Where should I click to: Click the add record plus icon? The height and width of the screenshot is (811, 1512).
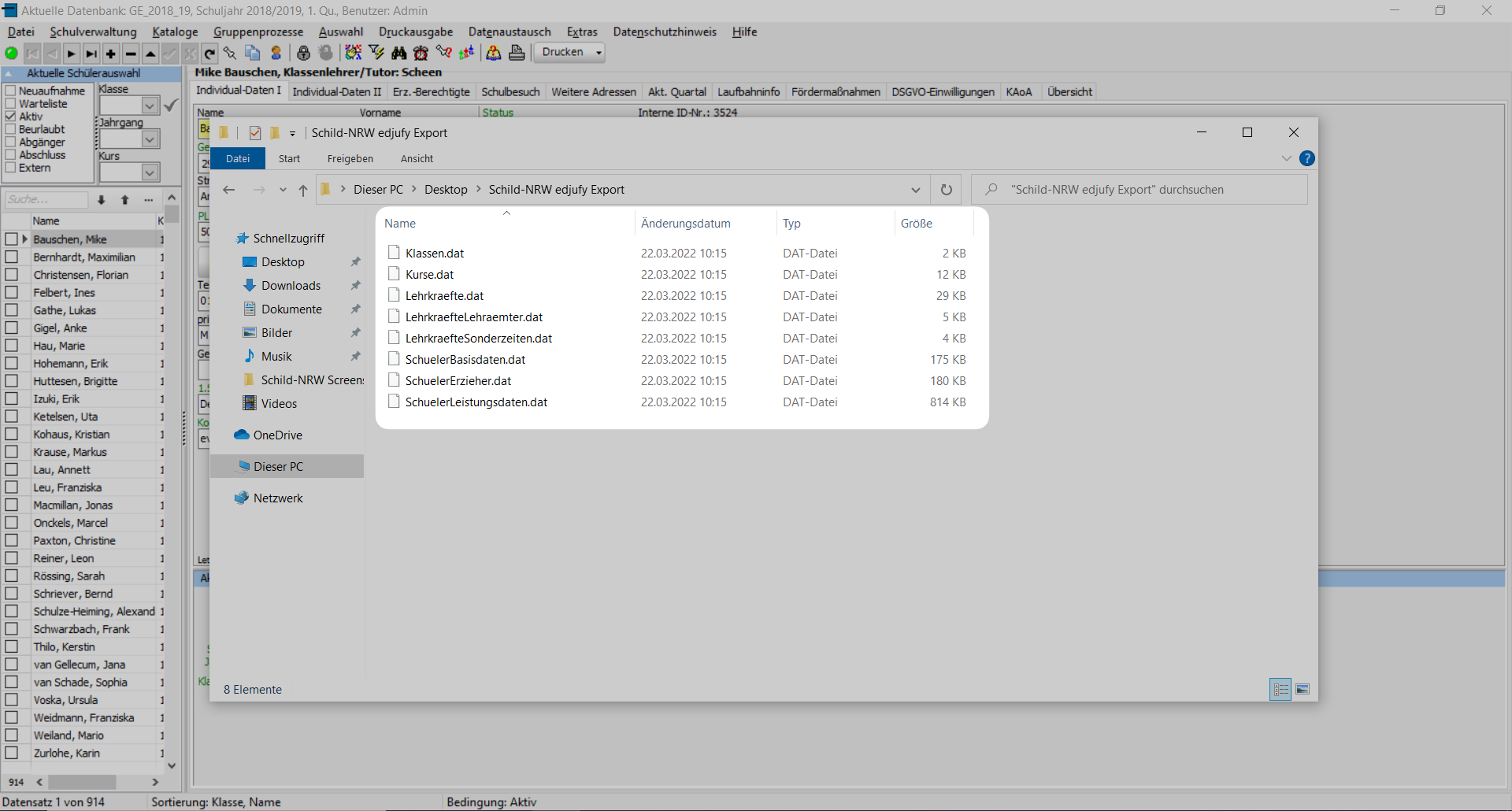[x=111, y=53]
